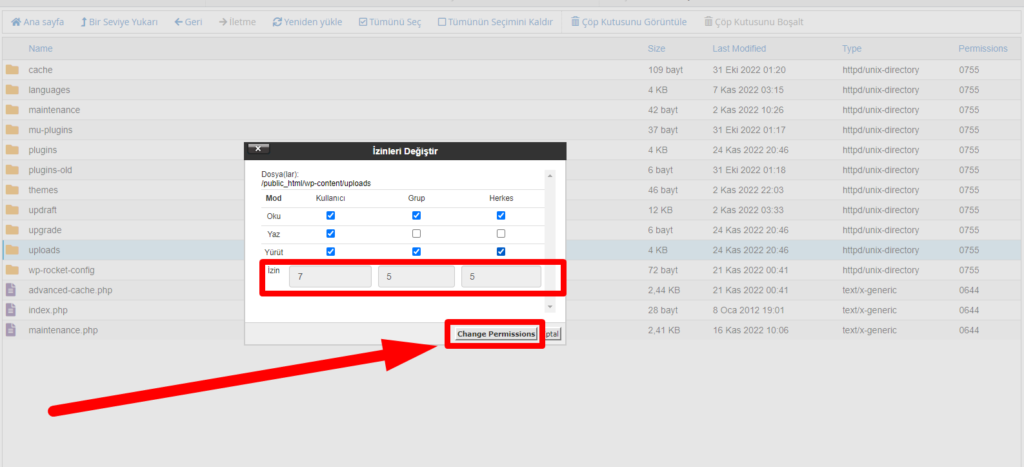Click the cache folder icon
1024x467 pixels.
(x=12, y=70)
